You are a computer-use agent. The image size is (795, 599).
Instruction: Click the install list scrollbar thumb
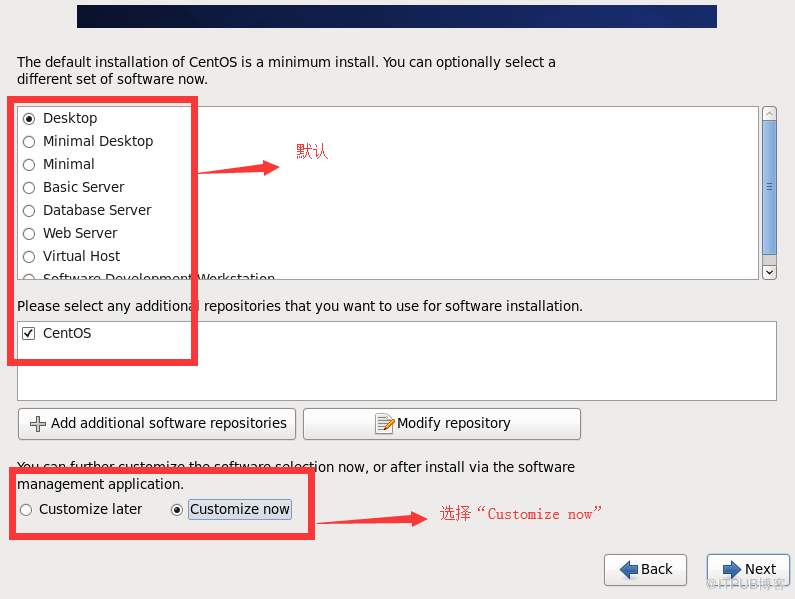(x=769, y=187)
